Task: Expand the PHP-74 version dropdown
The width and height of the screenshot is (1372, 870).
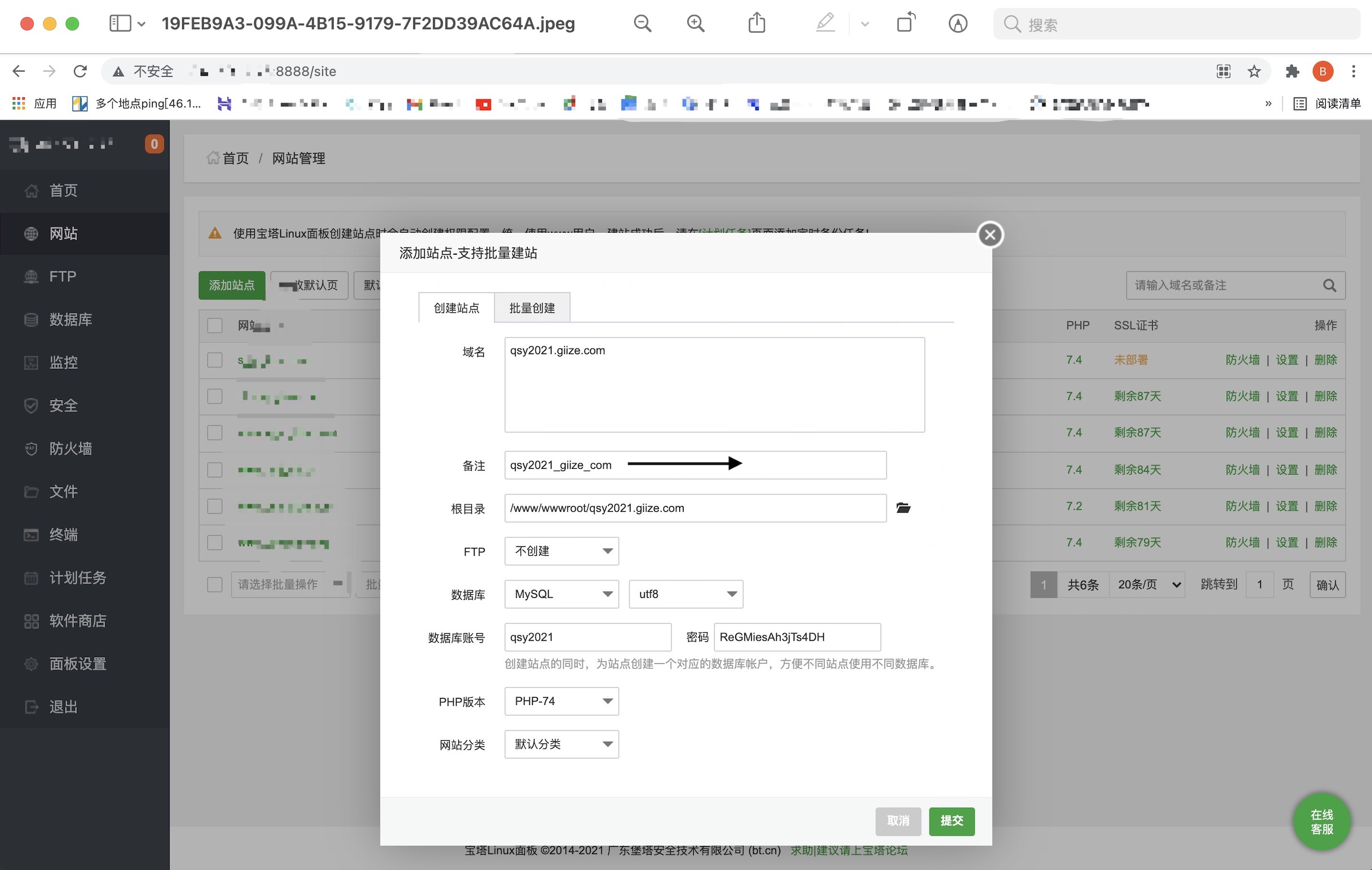Action: tap(561, 701)
